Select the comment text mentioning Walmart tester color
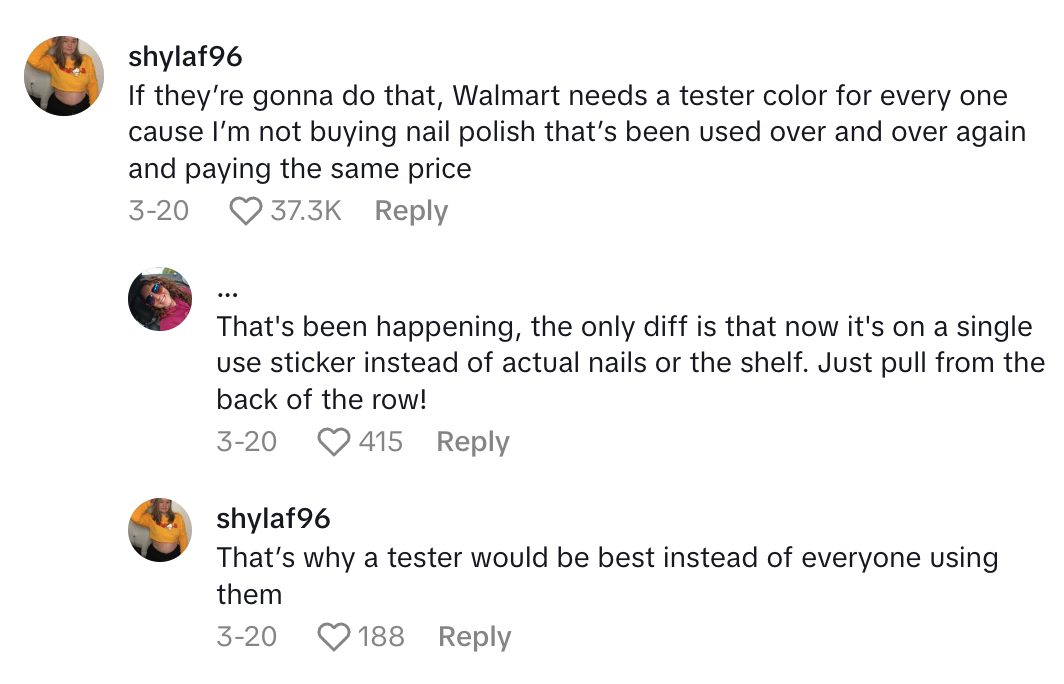Screen dimensions: 1064x684 [576, 134]
